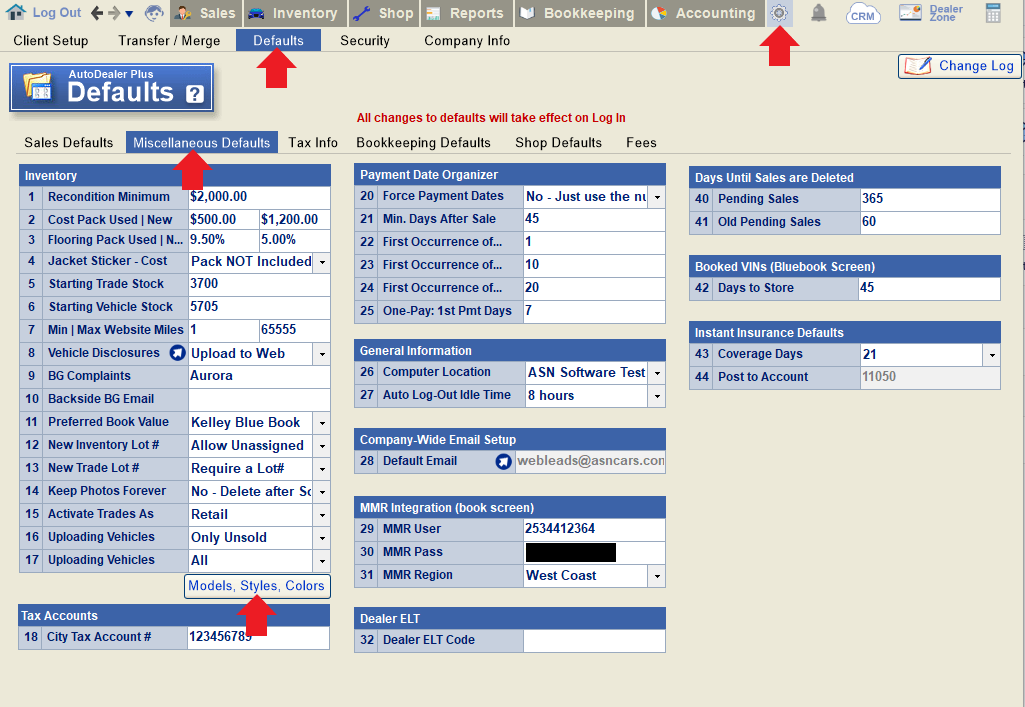This screenshot has height=707, width=1025.
Task: Click the settings gear icon
Action: click(779, 12)
